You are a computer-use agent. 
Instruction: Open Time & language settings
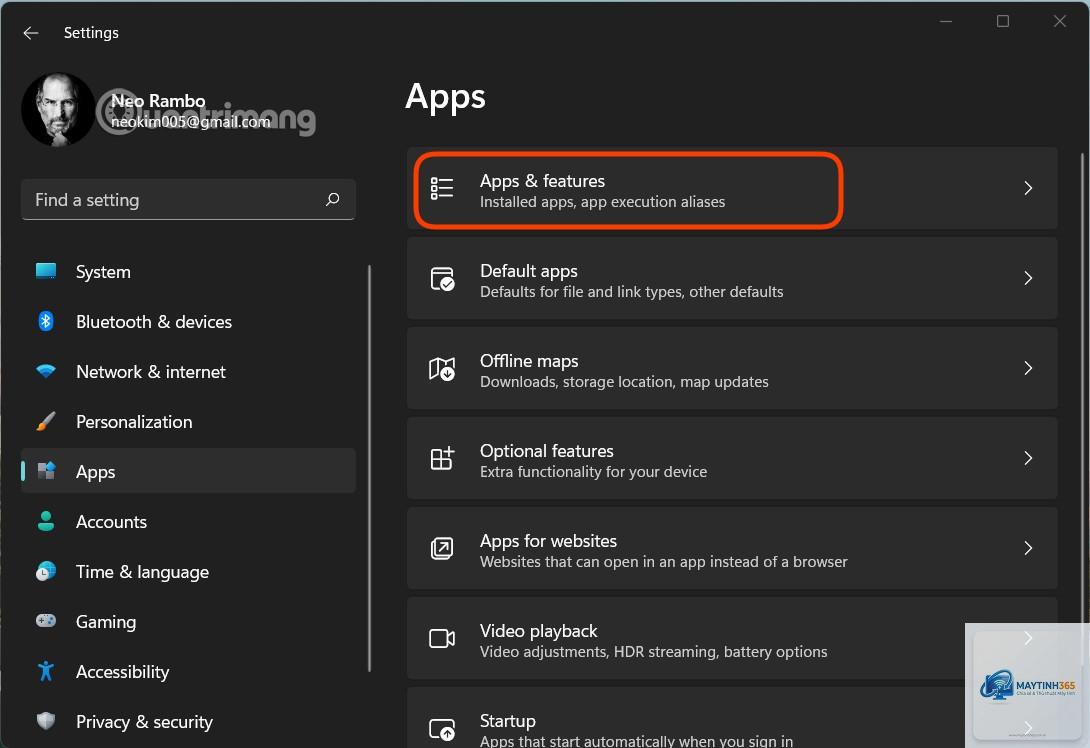pos(188,571)
